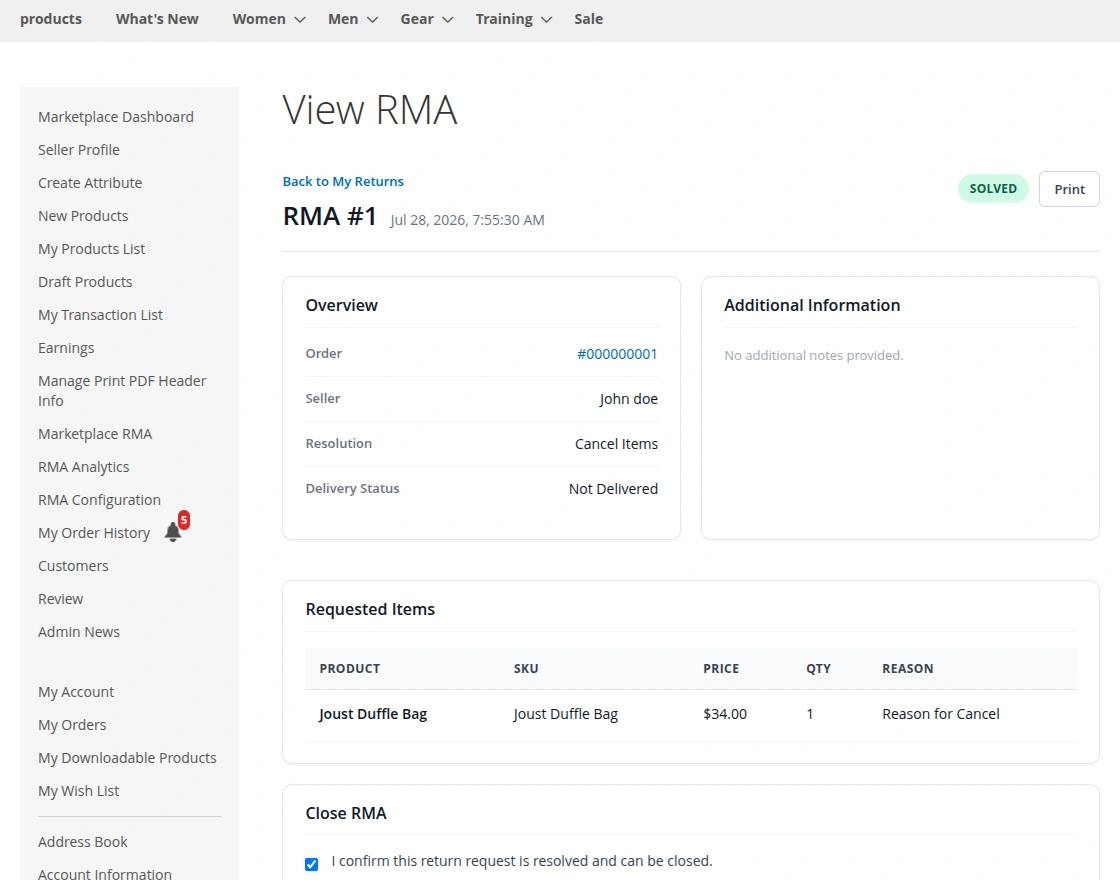Click the Joust Duffle Bag product name
Viewport: 1120px width, 880px height.
(x=373, y=714)
